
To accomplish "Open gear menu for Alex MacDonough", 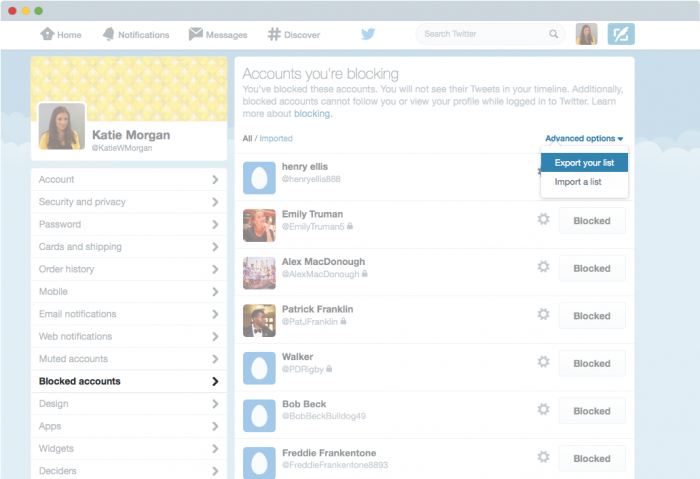I will point(543,267).
